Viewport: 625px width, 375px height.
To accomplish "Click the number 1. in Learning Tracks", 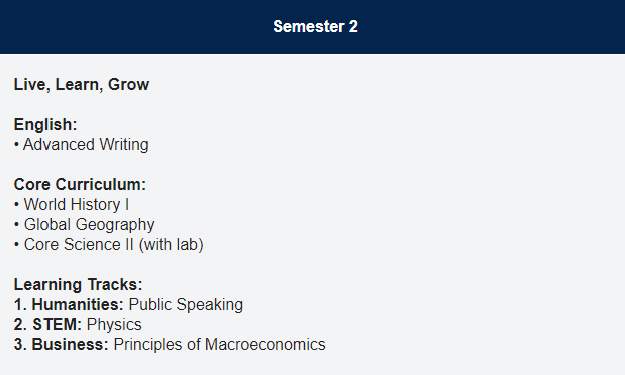I will pyautogui.click(x=20, y=304).
